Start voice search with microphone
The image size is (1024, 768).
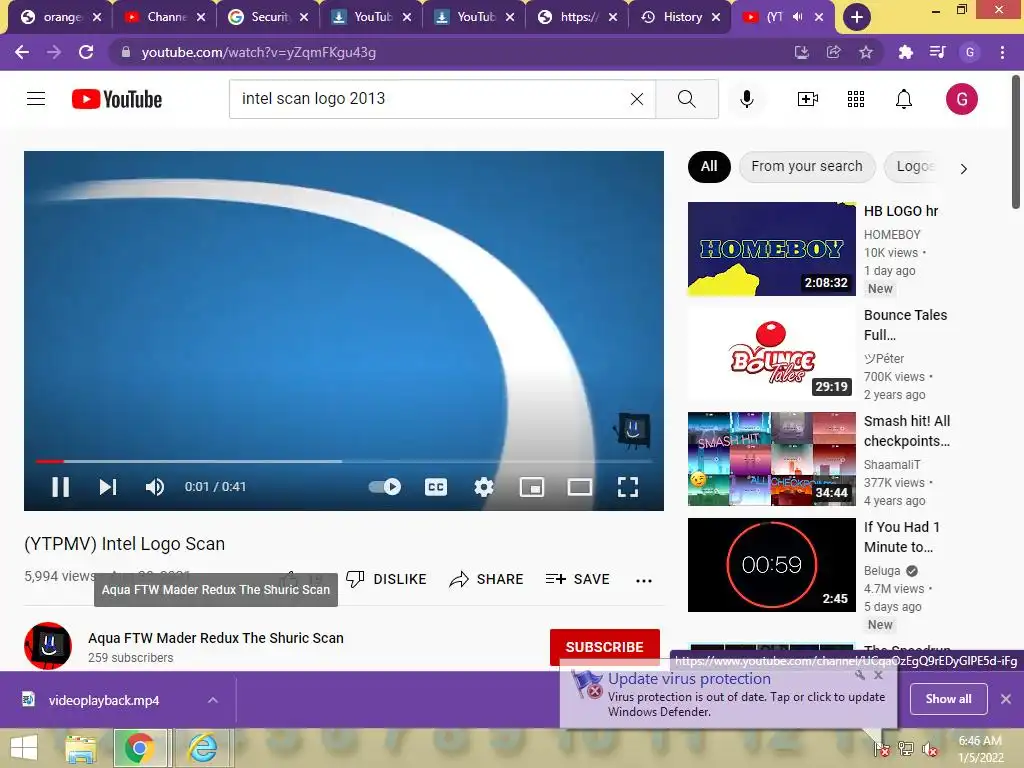746,99
